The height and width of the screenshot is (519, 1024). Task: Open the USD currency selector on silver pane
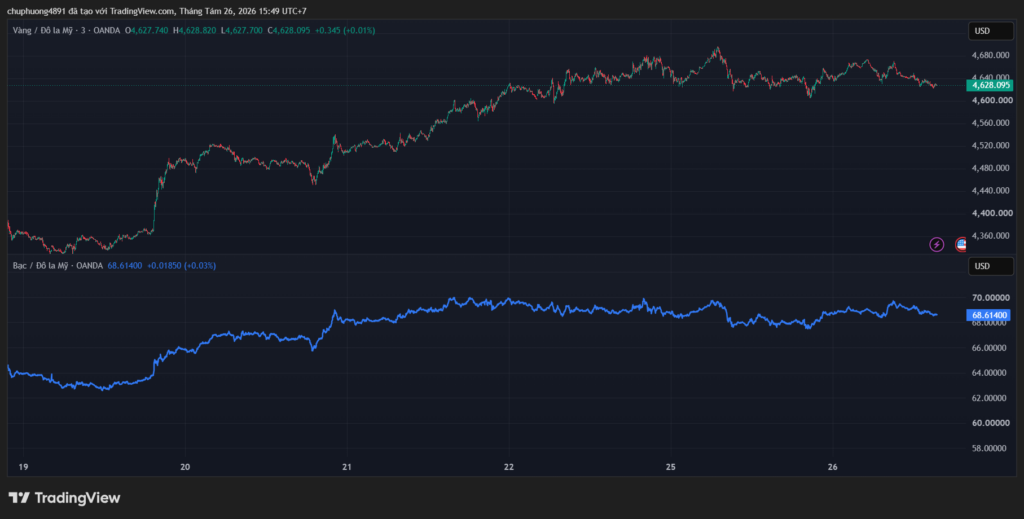tap(990, 266)
